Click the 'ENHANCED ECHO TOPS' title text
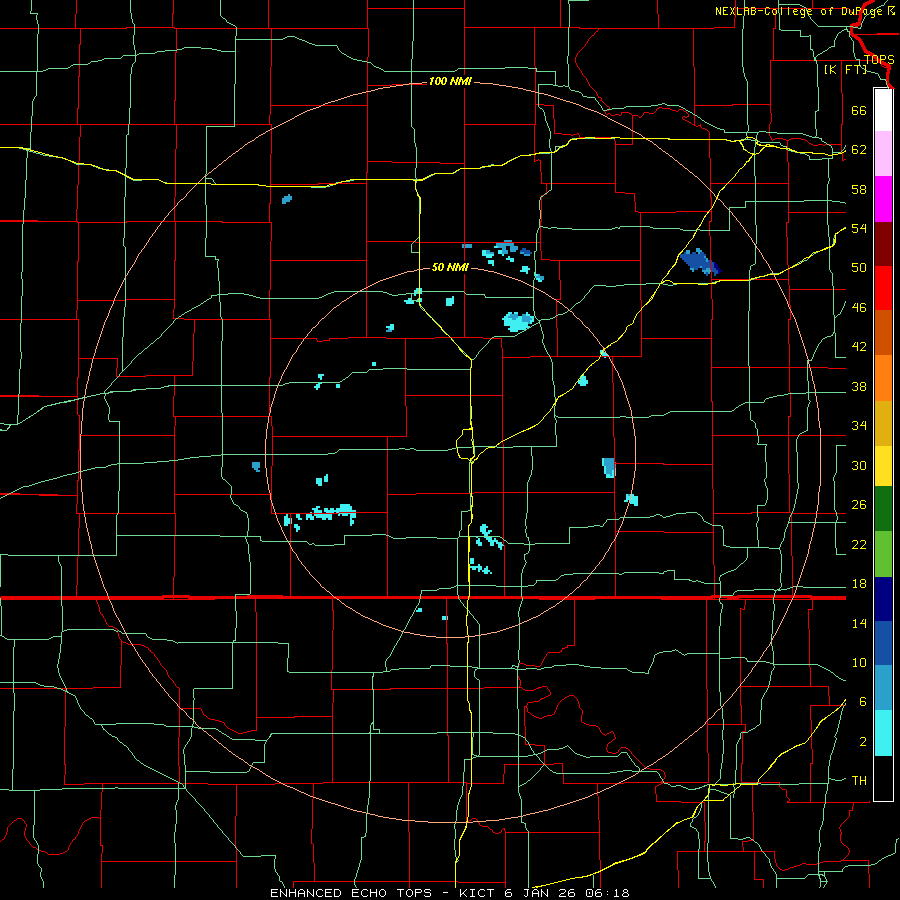900x900 pixels. click(351, 893)
